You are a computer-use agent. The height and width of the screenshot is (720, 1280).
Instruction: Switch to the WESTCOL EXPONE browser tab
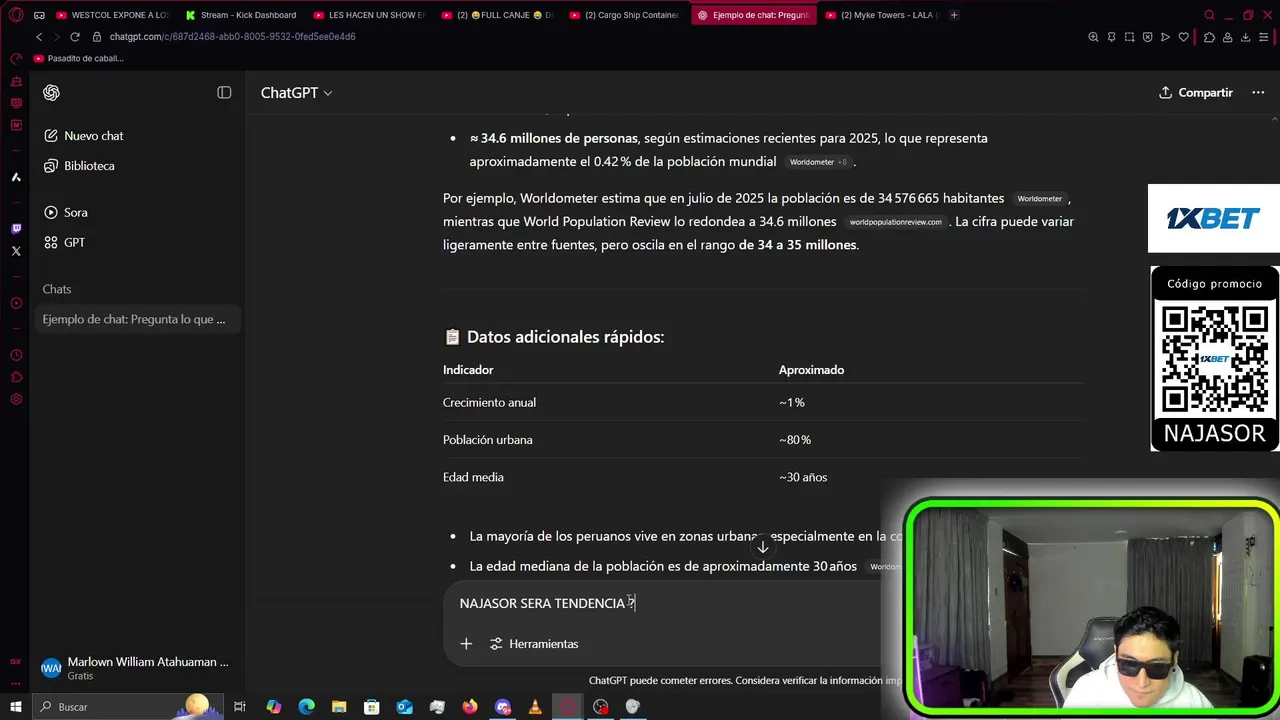[x=112, y=15]
